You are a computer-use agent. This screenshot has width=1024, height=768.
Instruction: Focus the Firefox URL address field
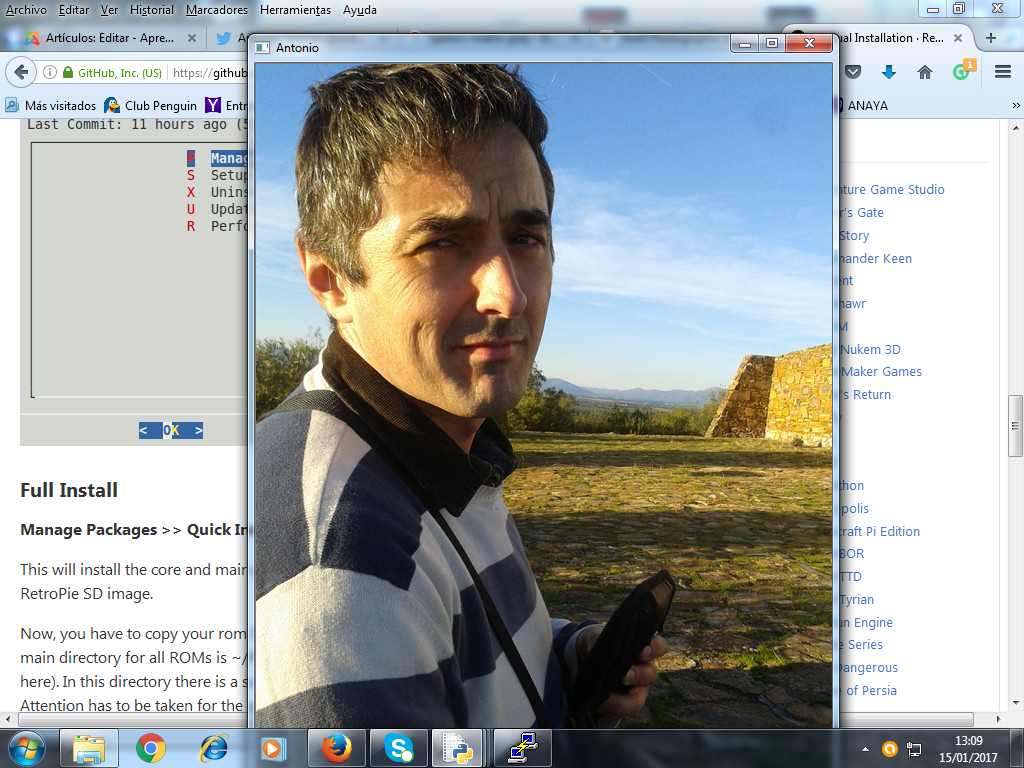coord(209,72)
